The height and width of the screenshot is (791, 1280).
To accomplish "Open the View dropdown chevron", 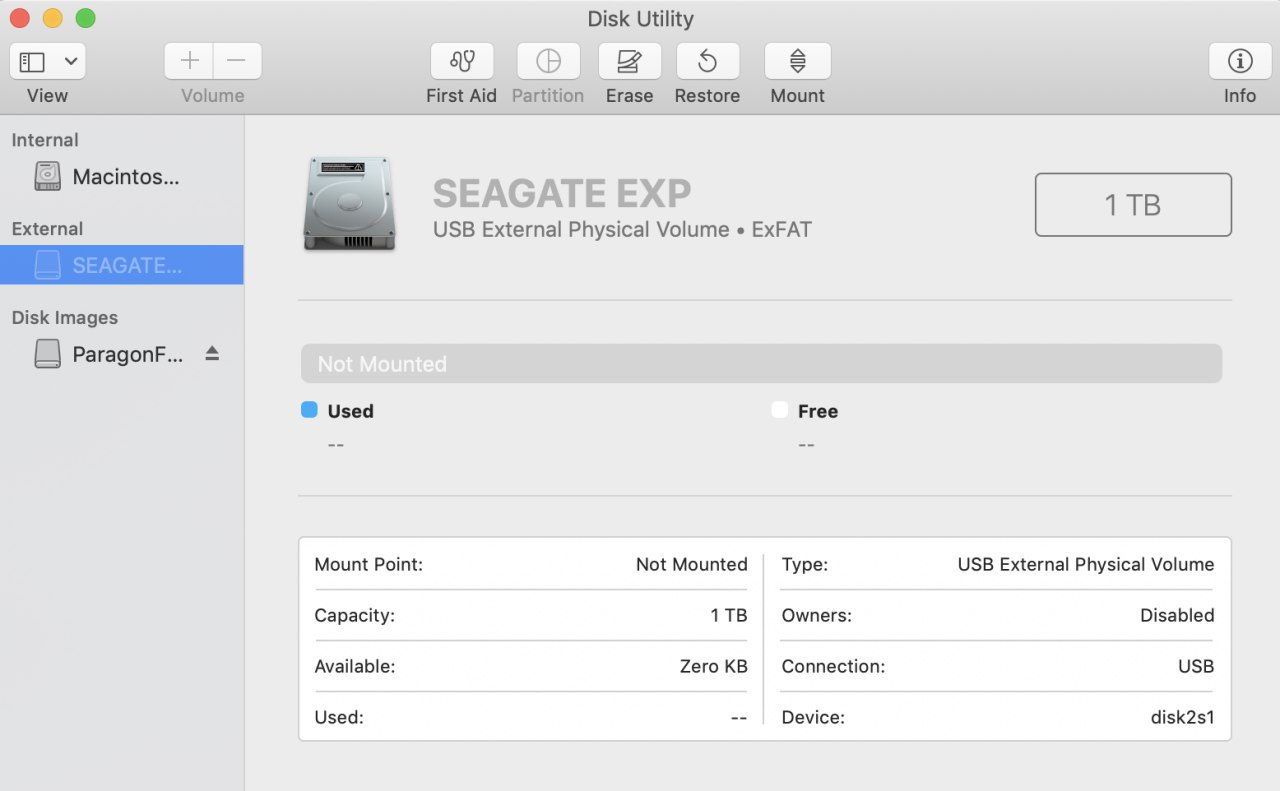I will point(71,62).
